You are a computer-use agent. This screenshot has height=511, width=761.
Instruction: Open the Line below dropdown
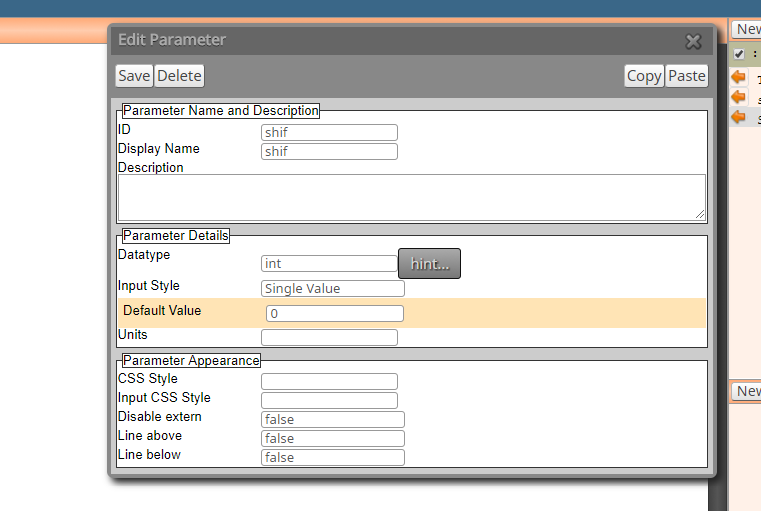click(x=333, y=457)
